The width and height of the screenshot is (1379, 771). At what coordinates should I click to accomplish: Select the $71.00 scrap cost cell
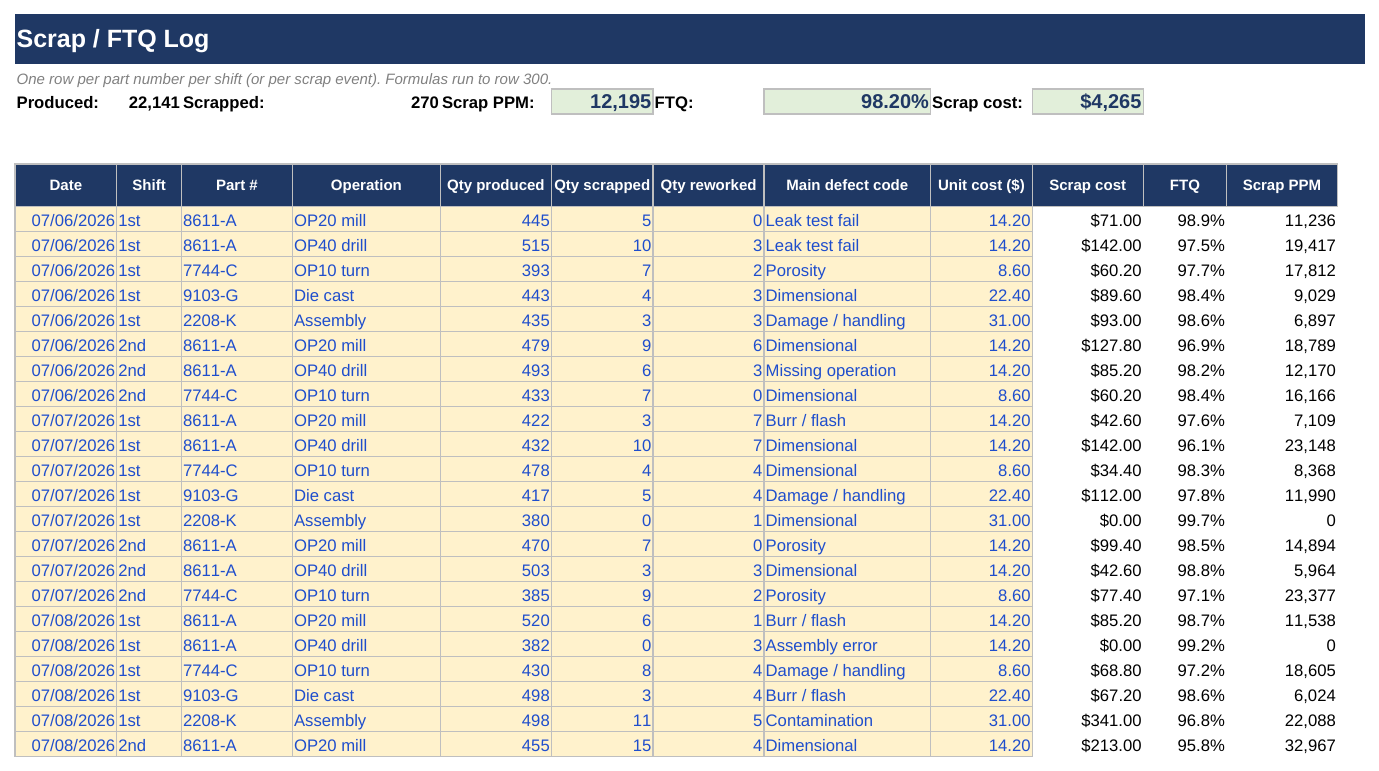[x=1087, y=220]
